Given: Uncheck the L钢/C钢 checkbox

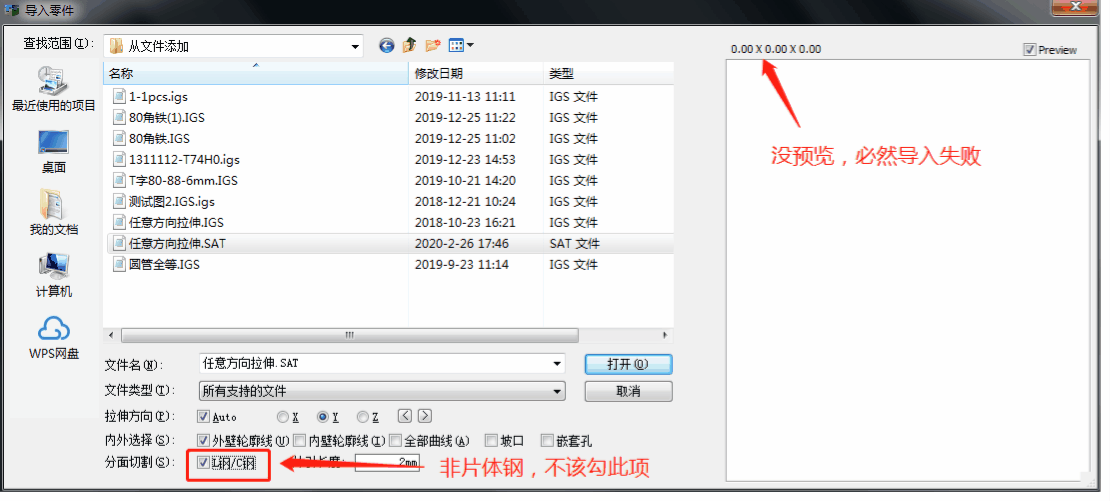Looking at the screenshot, I should pos(204,463).
